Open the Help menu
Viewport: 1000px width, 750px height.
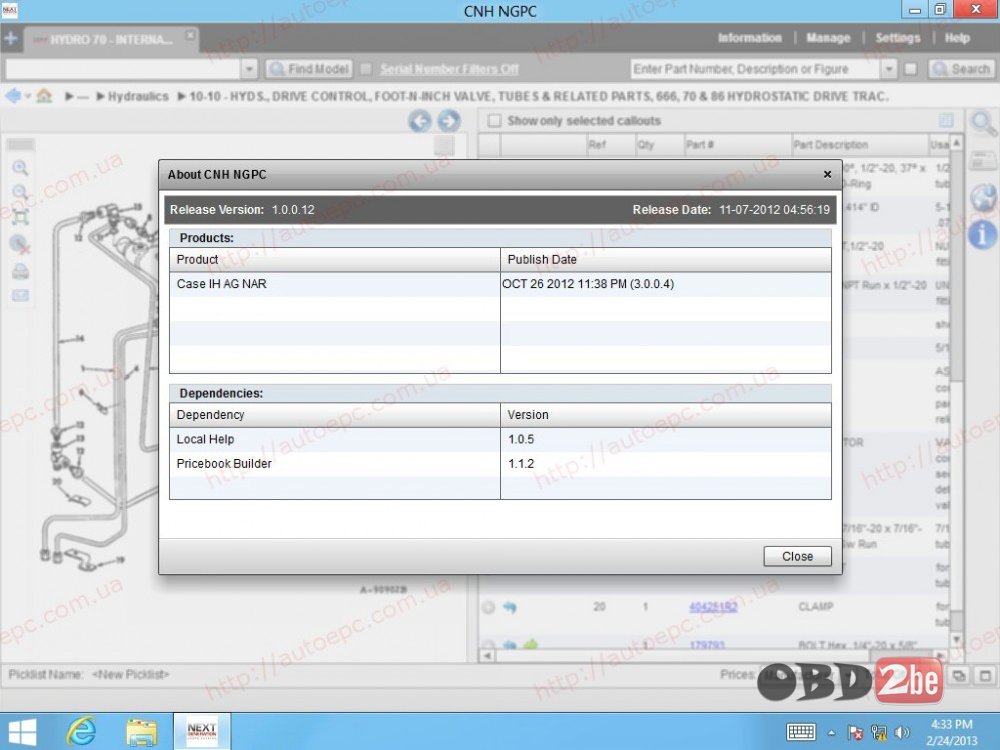957,38
